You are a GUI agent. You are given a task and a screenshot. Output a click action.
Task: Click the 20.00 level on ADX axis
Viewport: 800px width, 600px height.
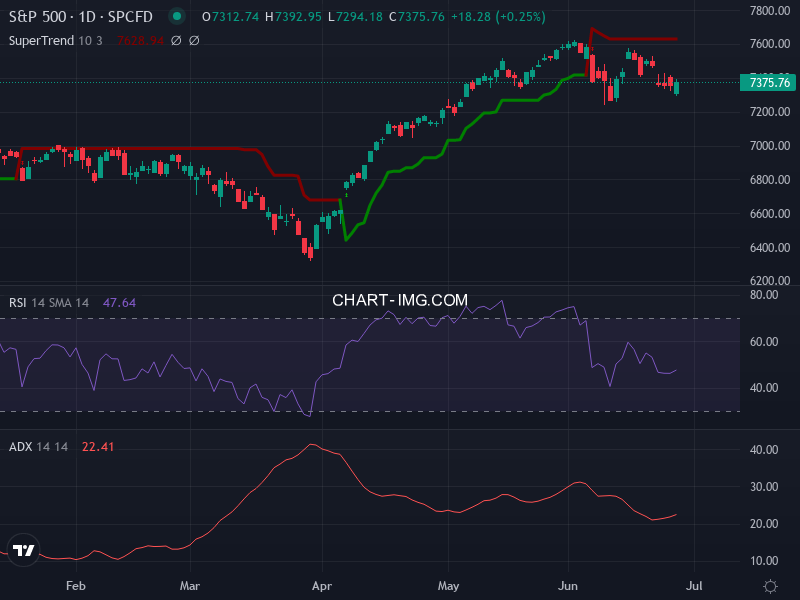pyautogui.click(x=764, y=524)
